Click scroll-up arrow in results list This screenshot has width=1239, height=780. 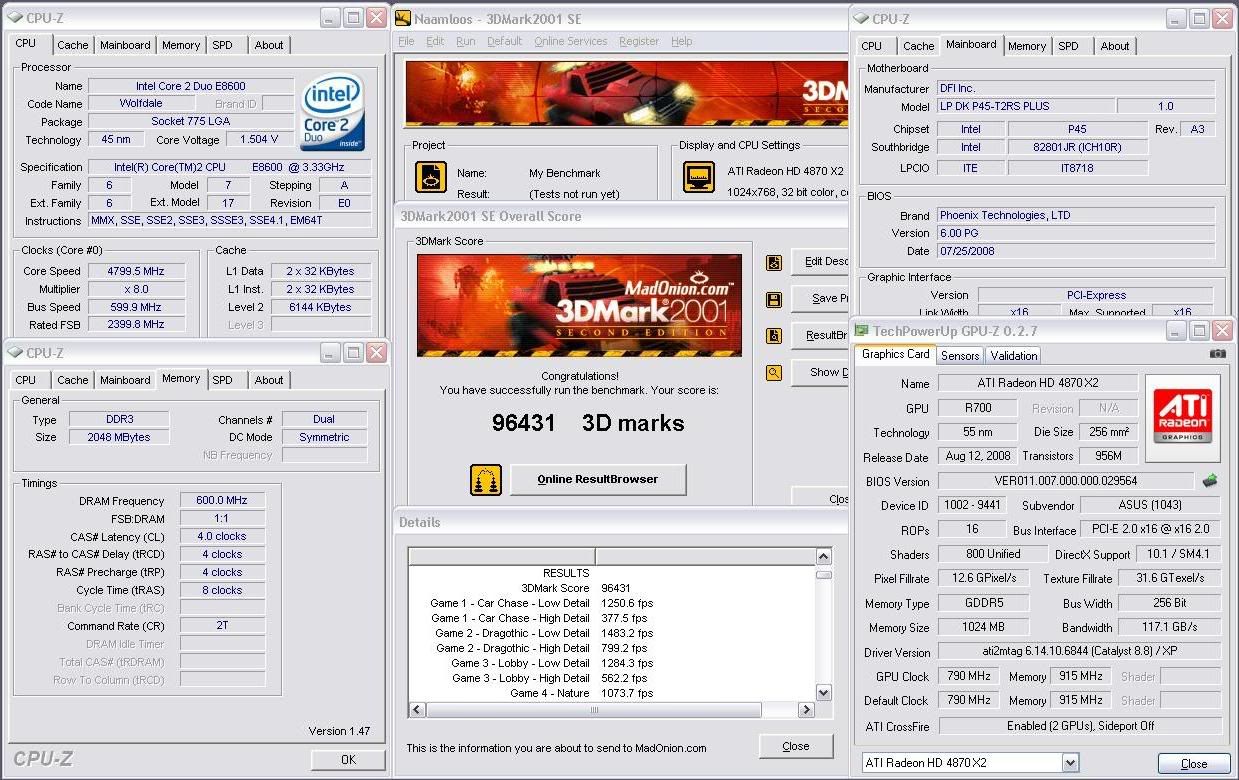[824, 557]
